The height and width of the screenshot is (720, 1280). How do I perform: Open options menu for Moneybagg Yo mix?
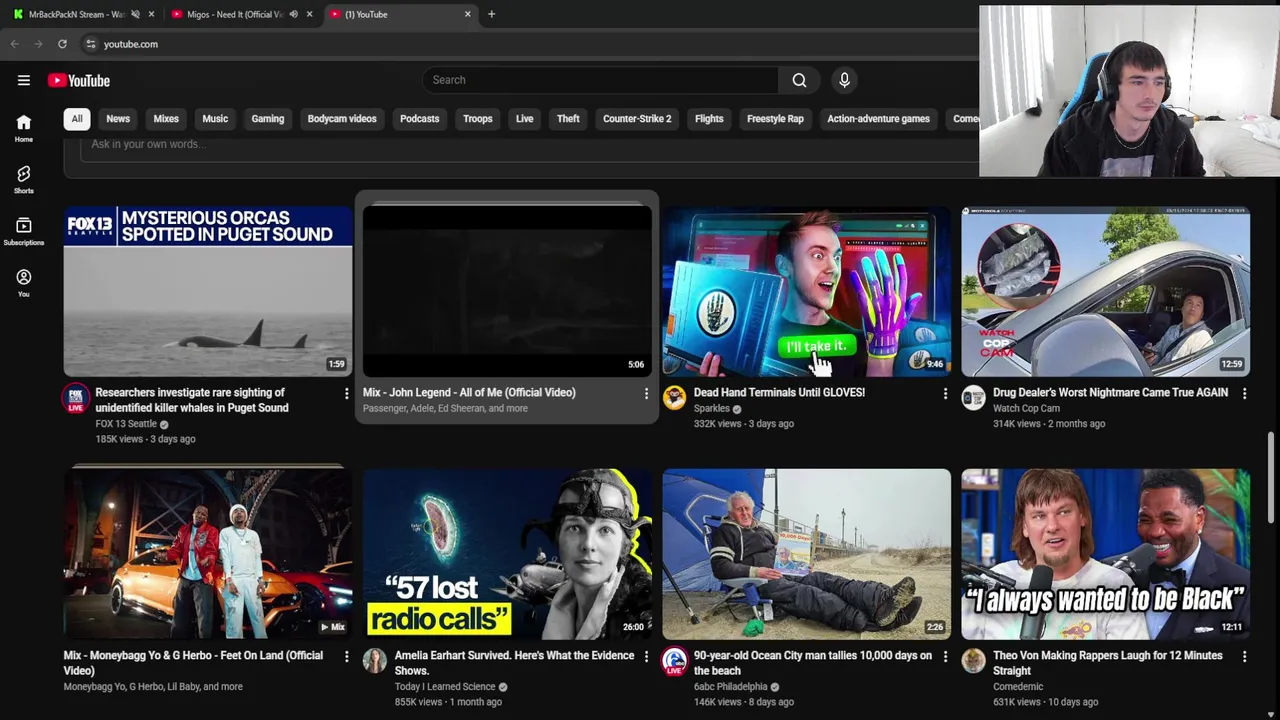(346, 657)
